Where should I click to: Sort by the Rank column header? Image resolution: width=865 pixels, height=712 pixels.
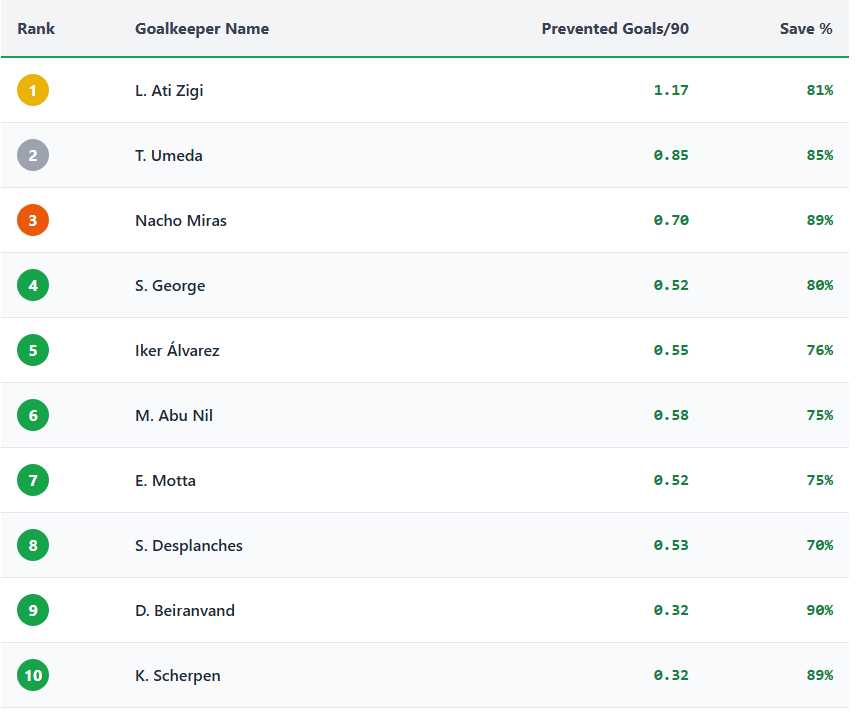[36, 29]
